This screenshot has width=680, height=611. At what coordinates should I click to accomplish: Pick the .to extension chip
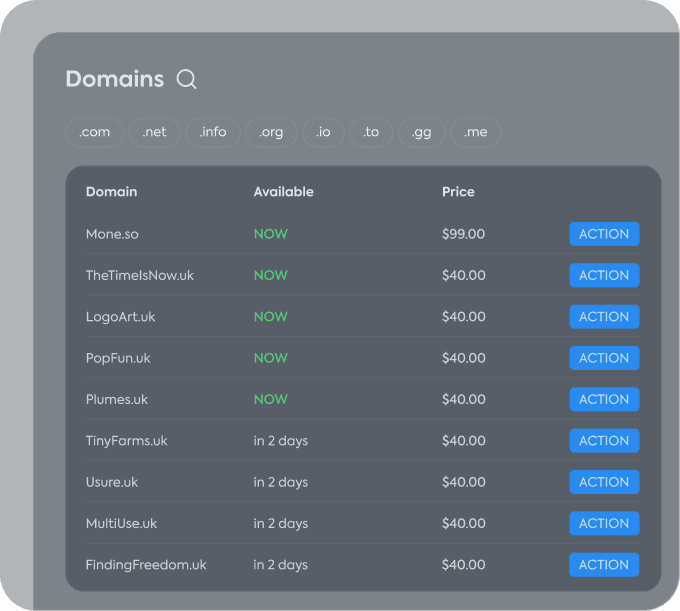point(371,132)
